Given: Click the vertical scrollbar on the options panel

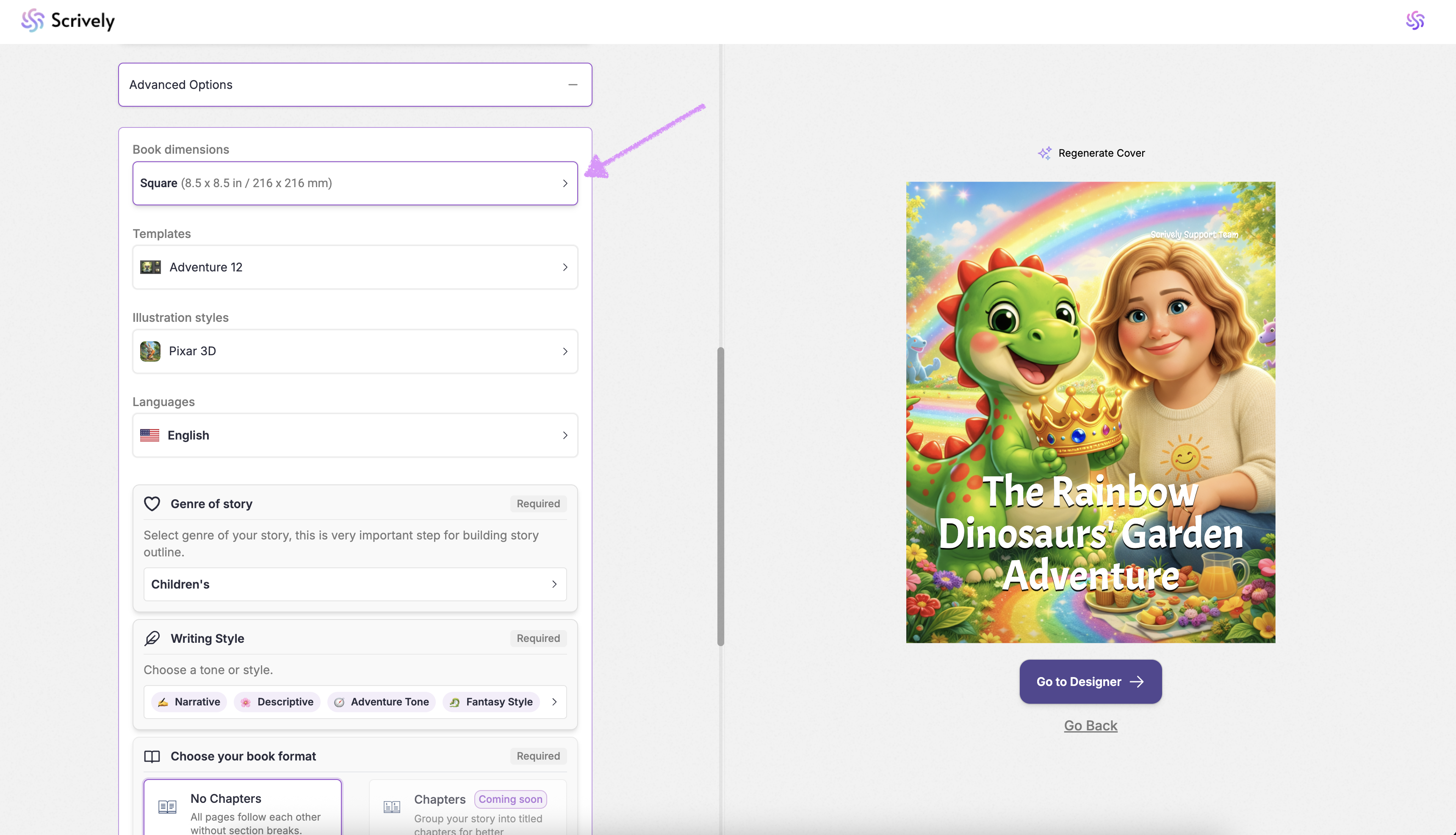Looking at the screenshot, I should [x=720, y=496].
